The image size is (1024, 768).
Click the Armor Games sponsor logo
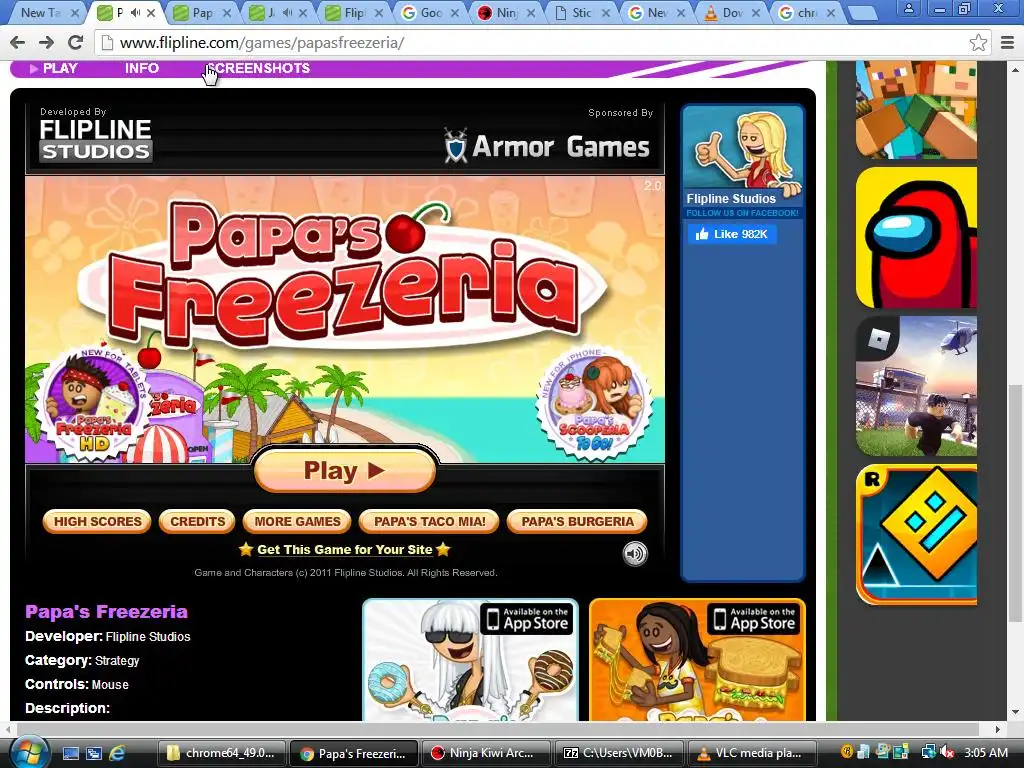(547, 146)
